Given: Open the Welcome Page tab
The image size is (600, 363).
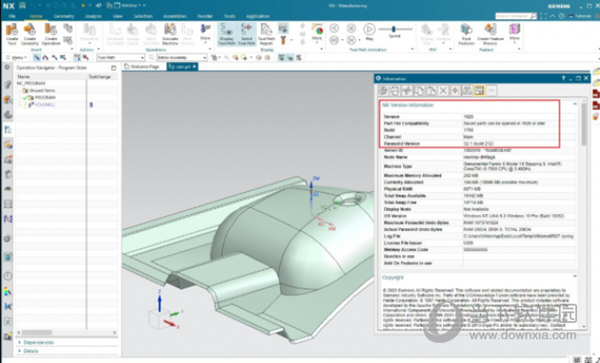Looking at the screenshot, I should [x=142, y=67].
